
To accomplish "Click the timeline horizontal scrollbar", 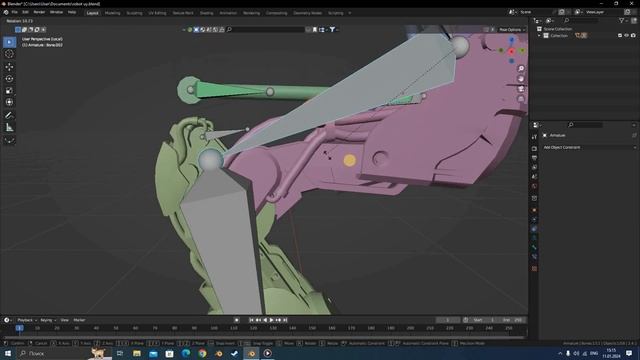I will click(263, 338).
